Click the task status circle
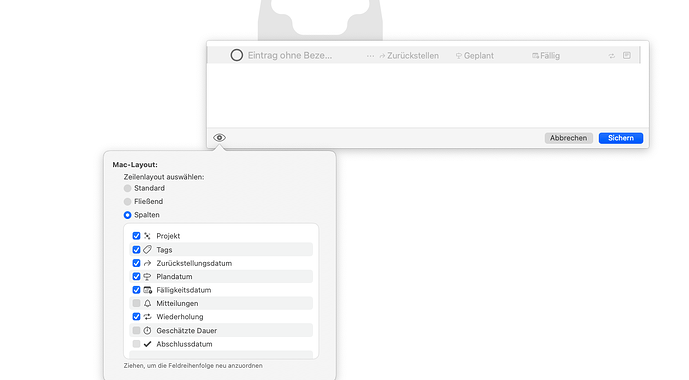The width and height of the screenshot is (689, 380). pos(237,55)
